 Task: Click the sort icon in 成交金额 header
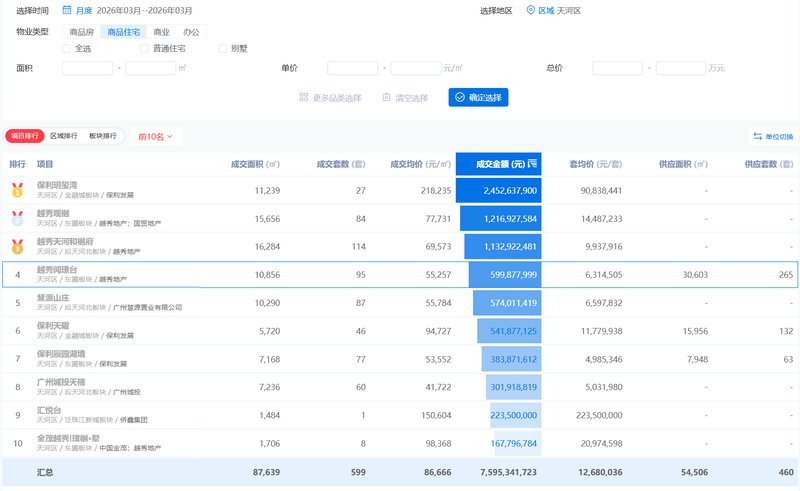533,164
